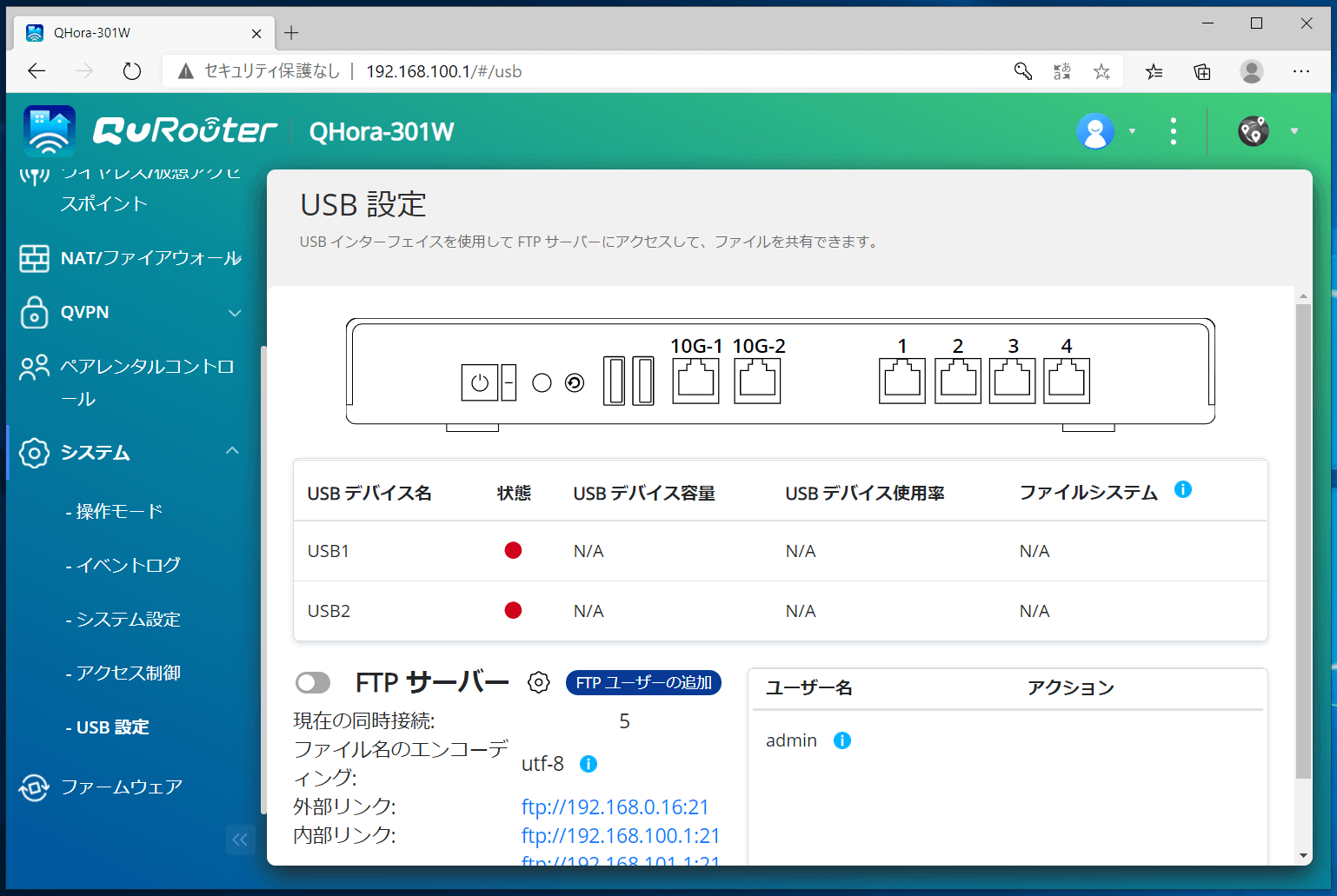Open a new browser tab
The height and width of the screenshot is (896, 1337).
pos(291,33)
